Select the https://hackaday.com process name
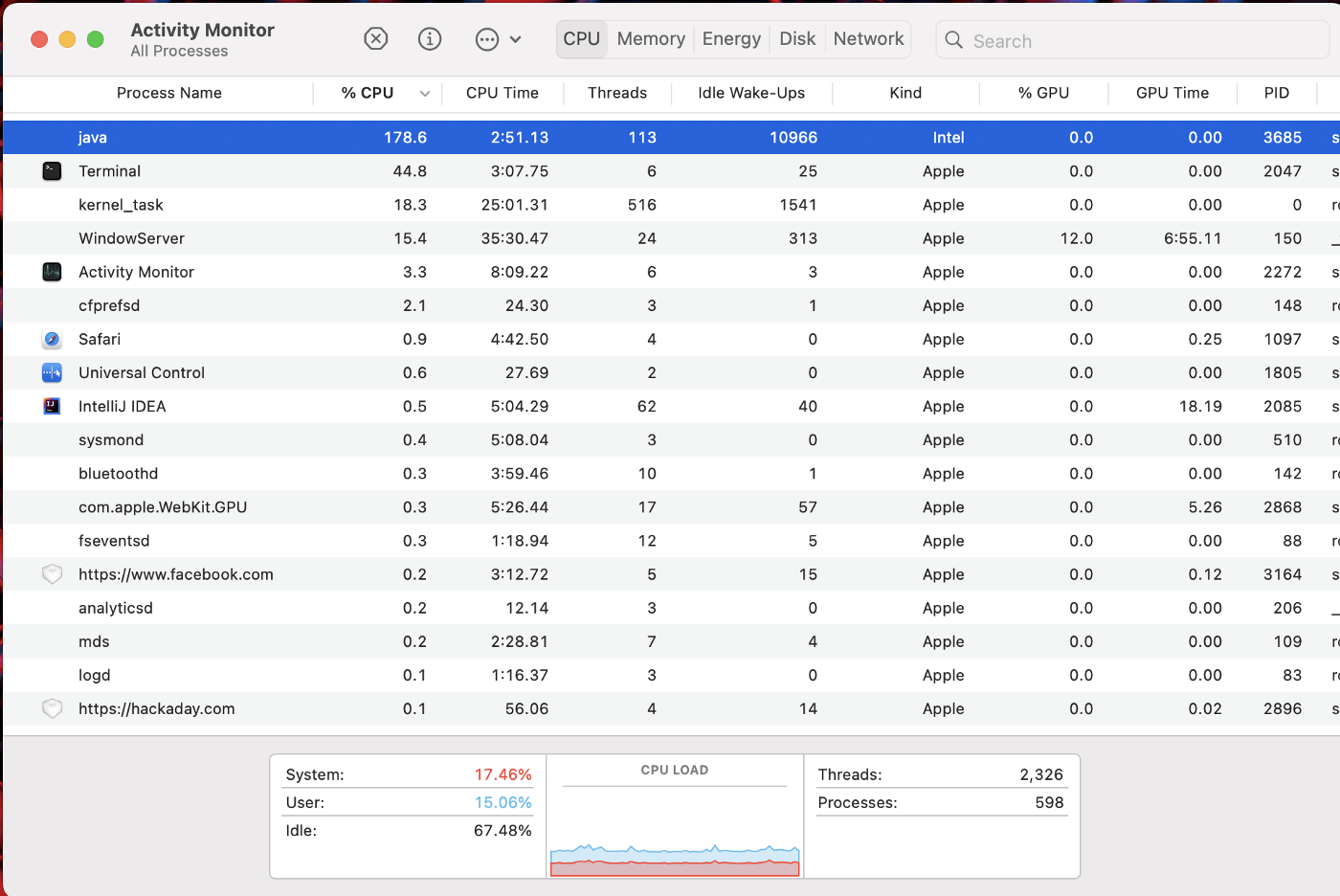This screenshot has height=896, width=1340. point(157,708)
